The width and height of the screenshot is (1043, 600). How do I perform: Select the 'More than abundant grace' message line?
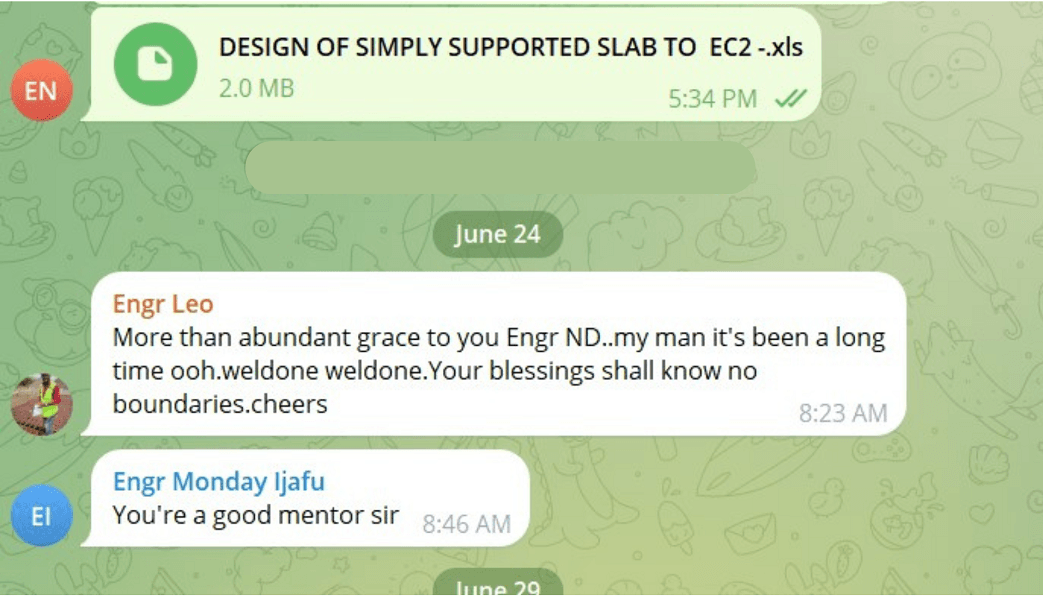tap(498, 337)
